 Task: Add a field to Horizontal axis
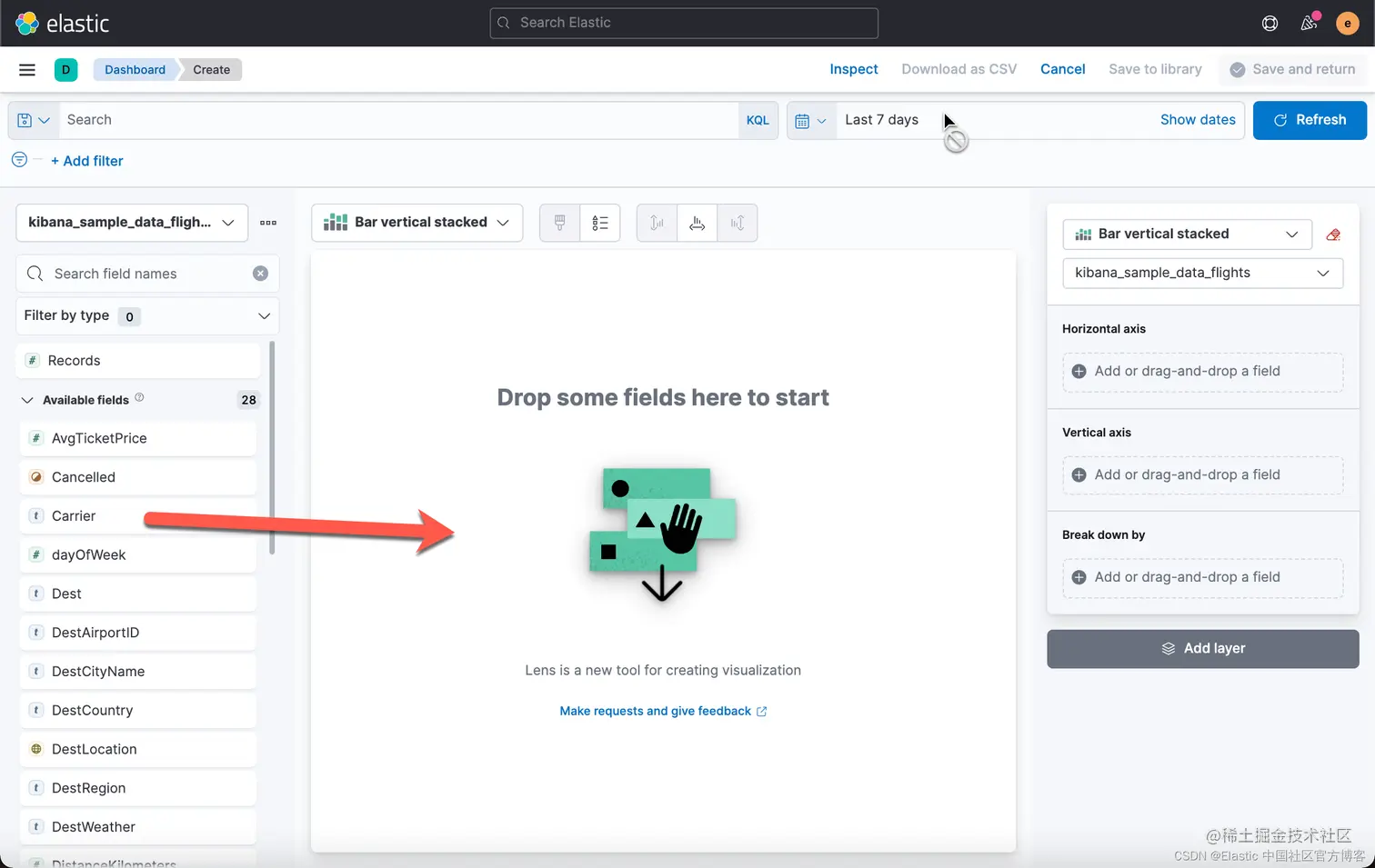click(x=1202, y=372)
